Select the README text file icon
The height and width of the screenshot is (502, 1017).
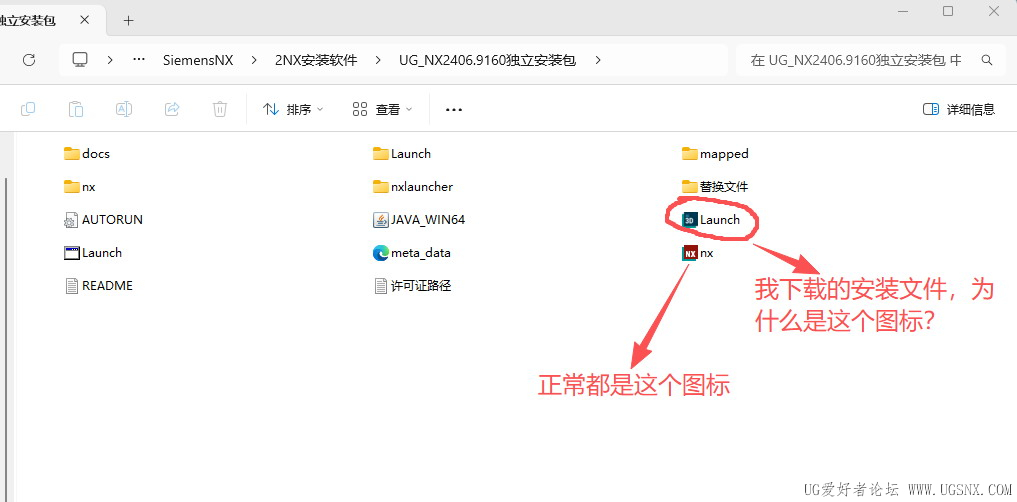tap(71, 285)
